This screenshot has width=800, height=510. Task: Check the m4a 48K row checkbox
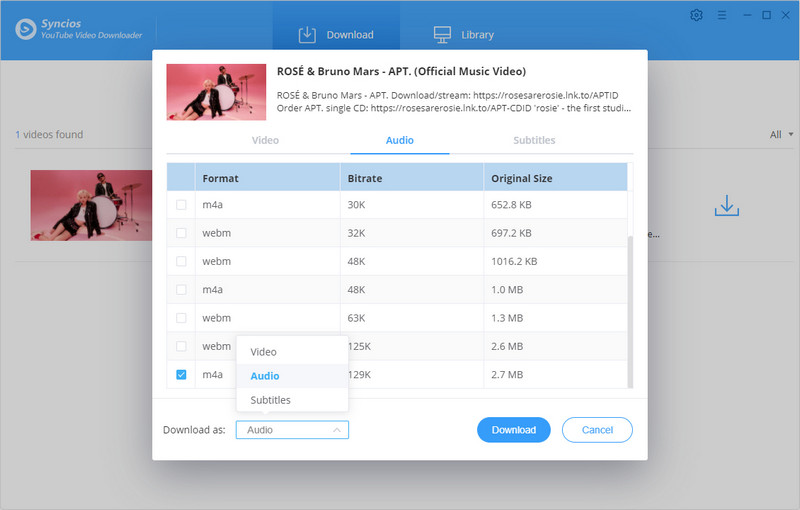coord(181,290)
